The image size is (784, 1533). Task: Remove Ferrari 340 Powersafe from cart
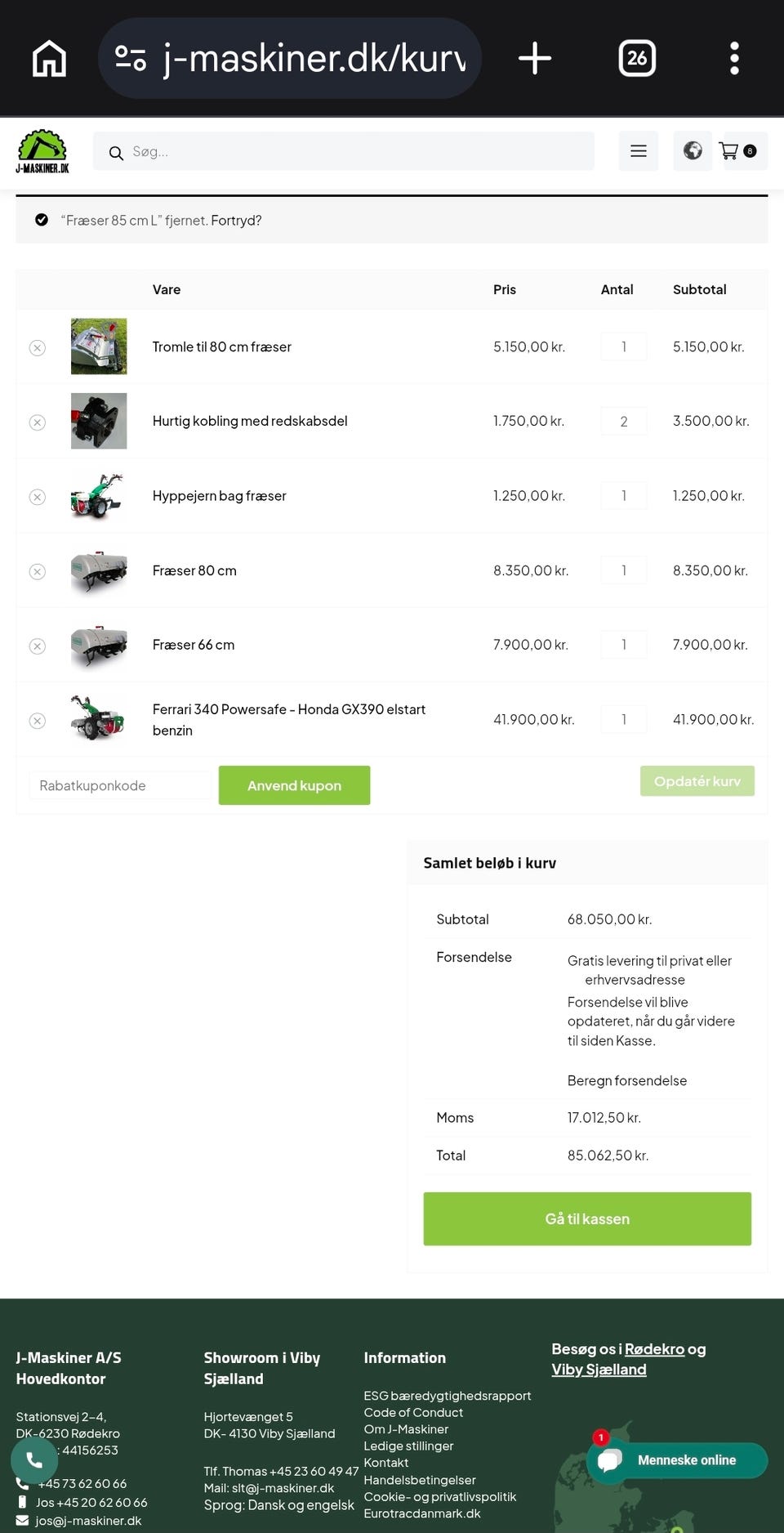(38, 721)
